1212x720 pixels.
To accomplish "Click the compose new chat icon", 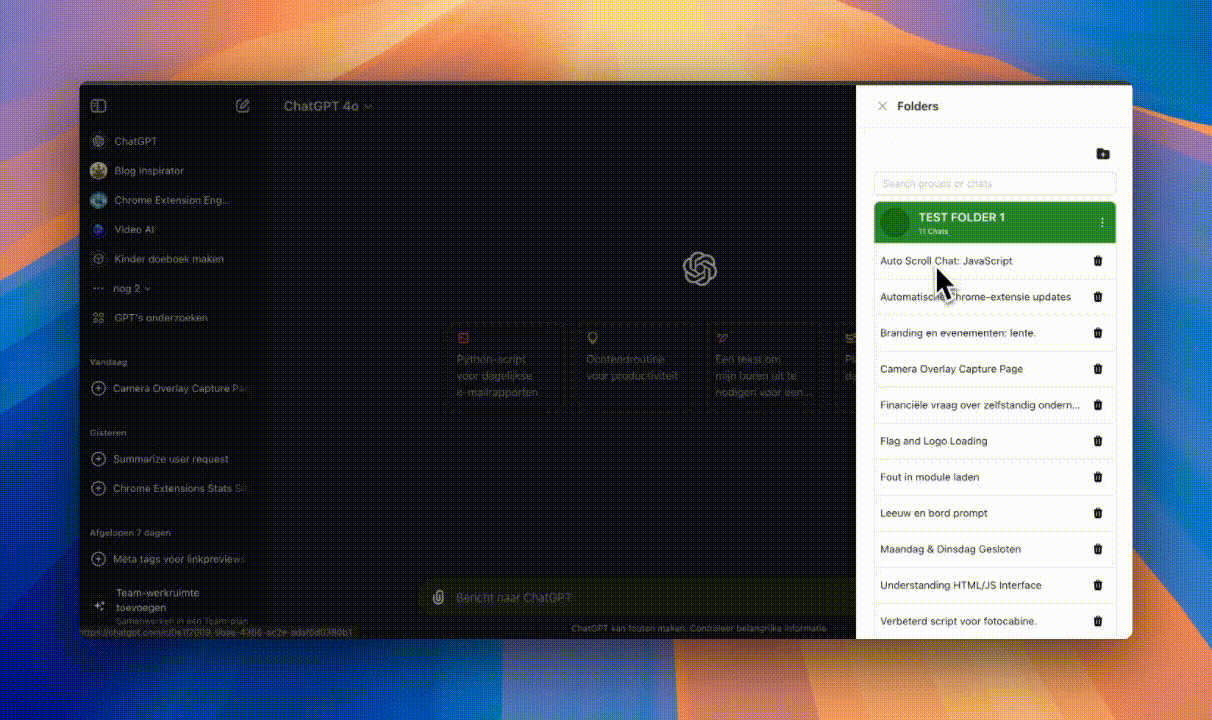I will click(242, 106).
